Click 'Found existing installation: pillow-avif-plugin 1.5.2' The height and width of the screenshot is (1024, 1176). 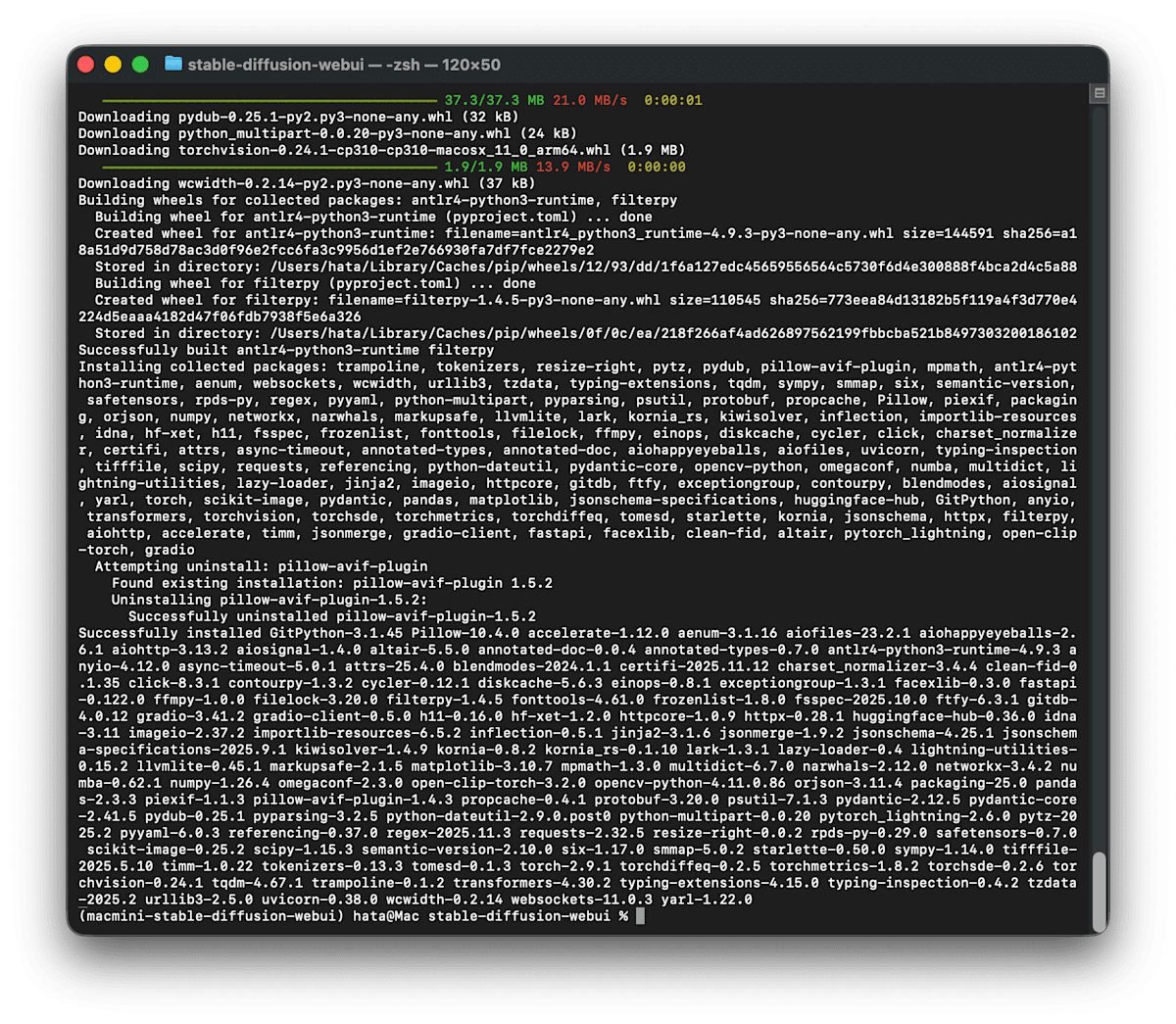point(332,583)
